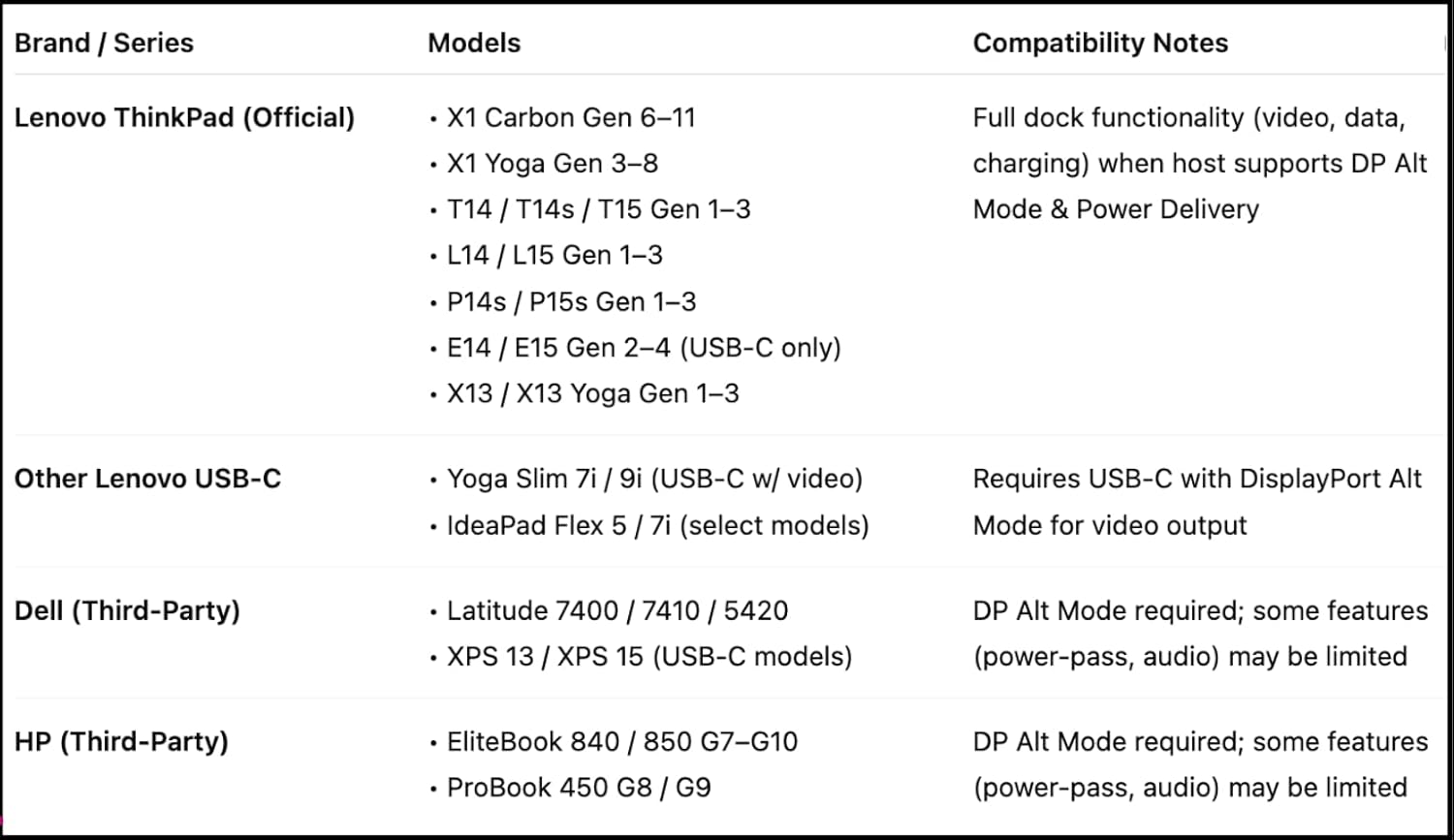Click the ProBook 450 G8 / G9 entry

pos(579,788)
